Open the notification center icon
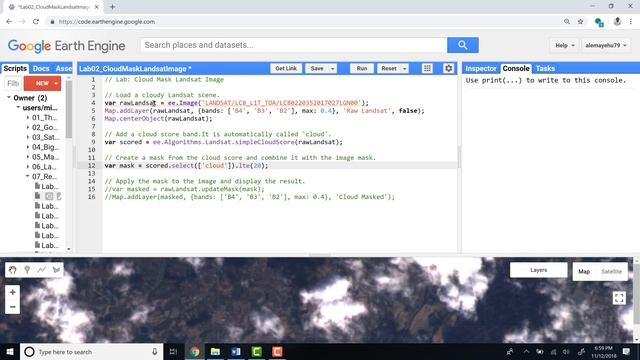The width and height of the screenshot is (640, 360). pyautogui.click(x=626, y=351)
